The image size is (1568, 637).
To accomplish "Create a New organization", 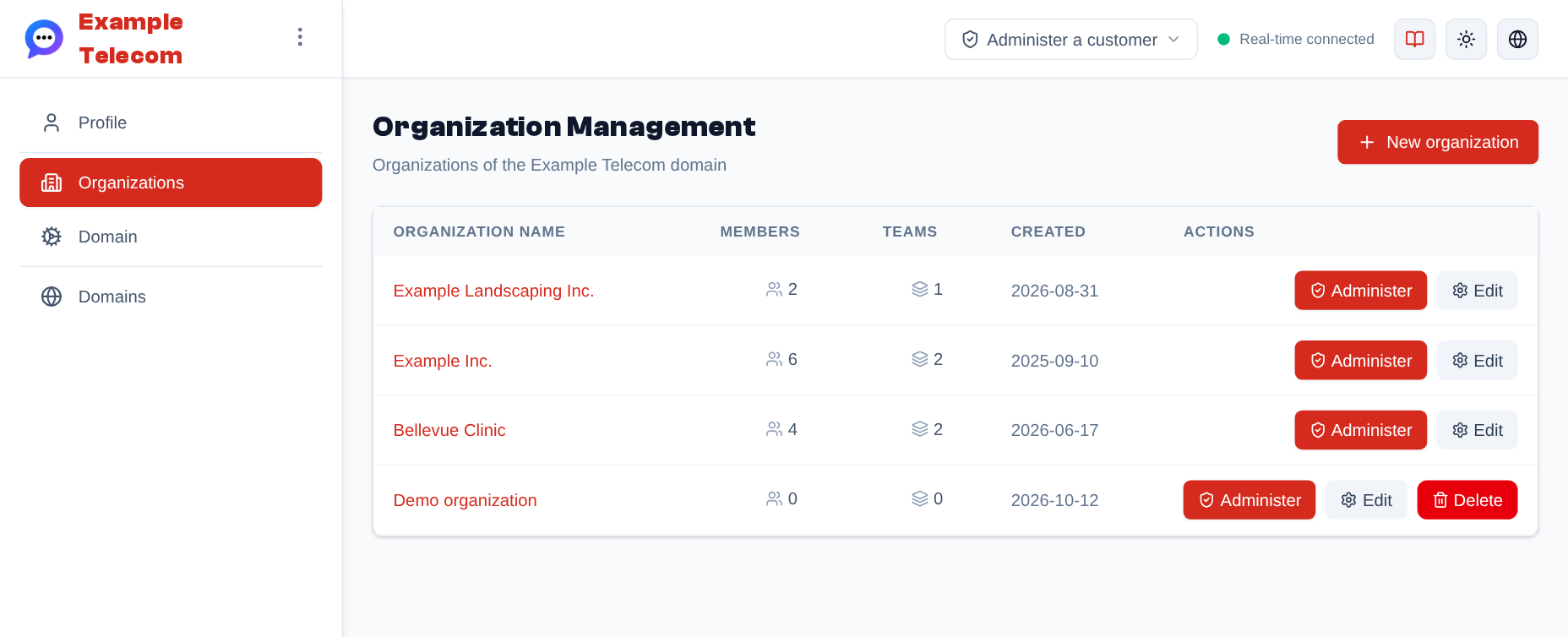I will (x=1437, y=142).
